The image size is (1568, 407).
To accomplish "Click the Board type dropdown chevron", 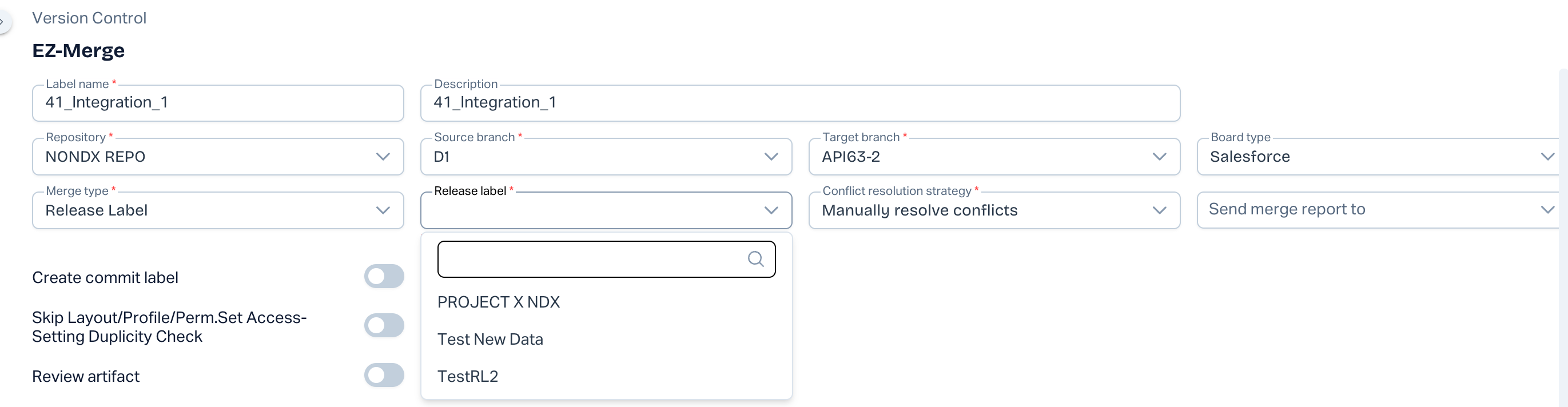I will click(x=1547, y=157).
